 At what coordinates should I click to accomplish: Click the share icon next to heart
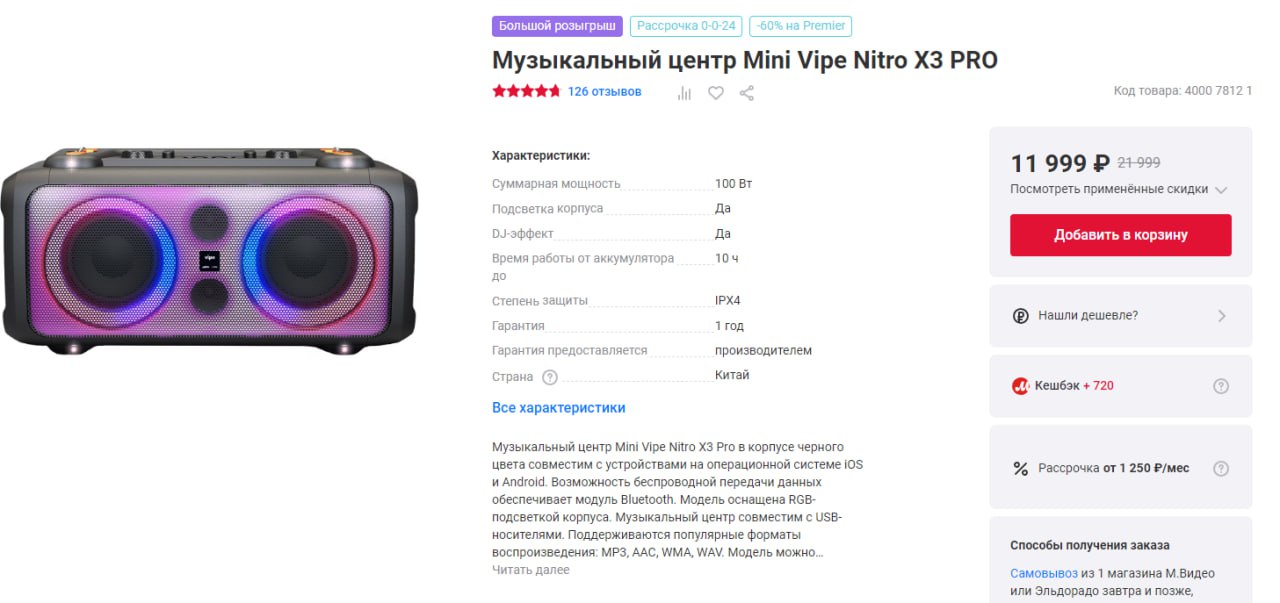[x=747, y=92]
